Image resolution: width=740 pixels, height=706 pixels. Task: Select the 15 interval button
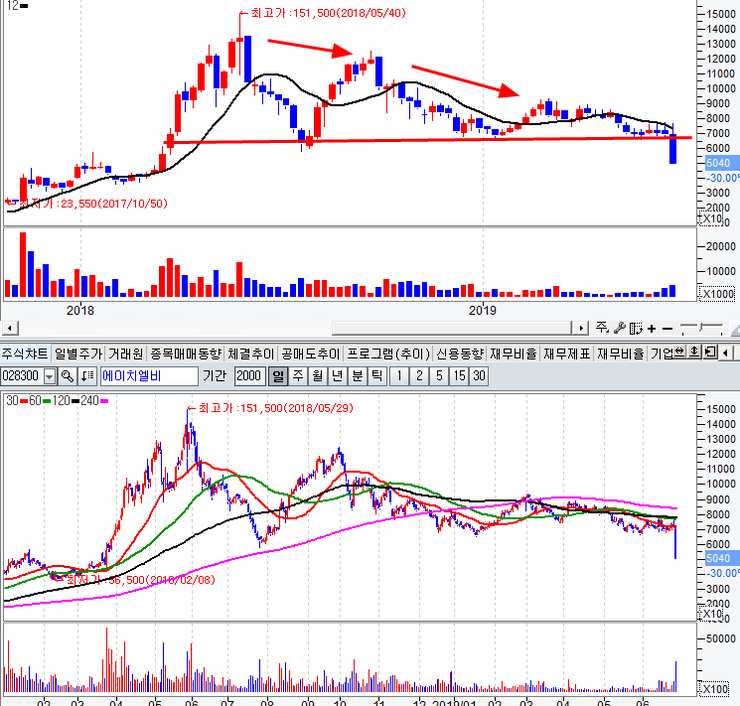coord(459,376)
